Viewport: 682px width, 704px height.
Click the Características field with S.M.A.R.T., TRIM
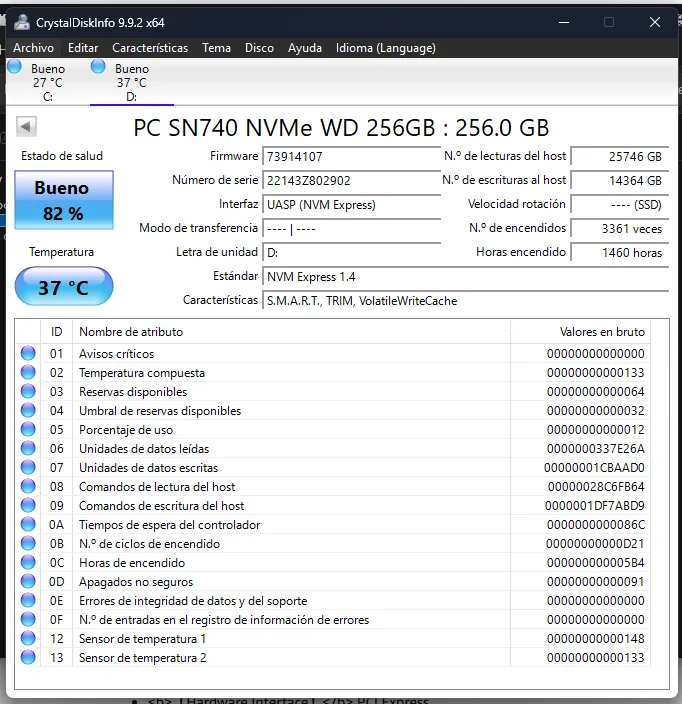[x=465, y=300]
